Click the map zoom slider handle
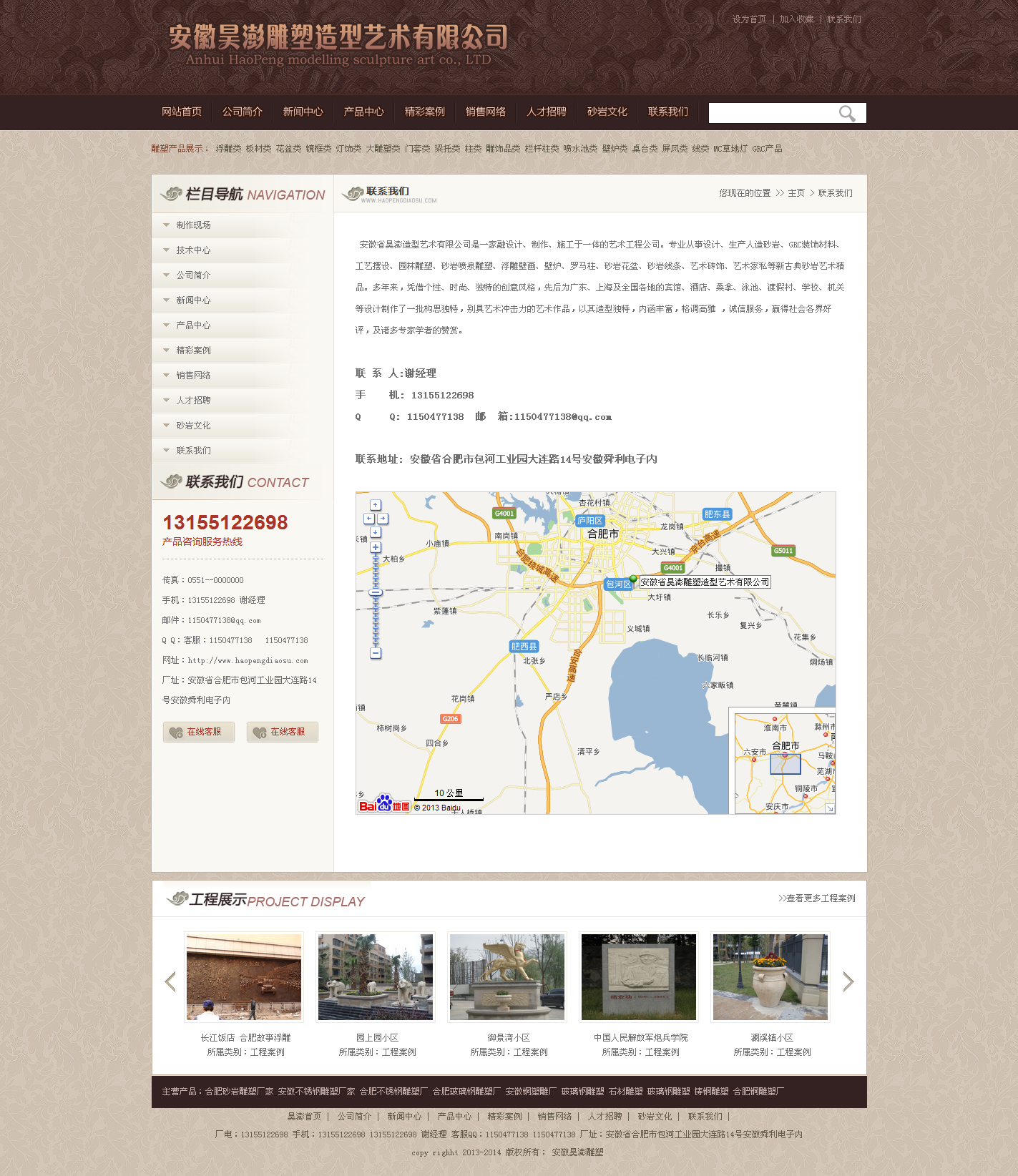This screenshot has height=1176, width=1018. [x=376, y=592]
